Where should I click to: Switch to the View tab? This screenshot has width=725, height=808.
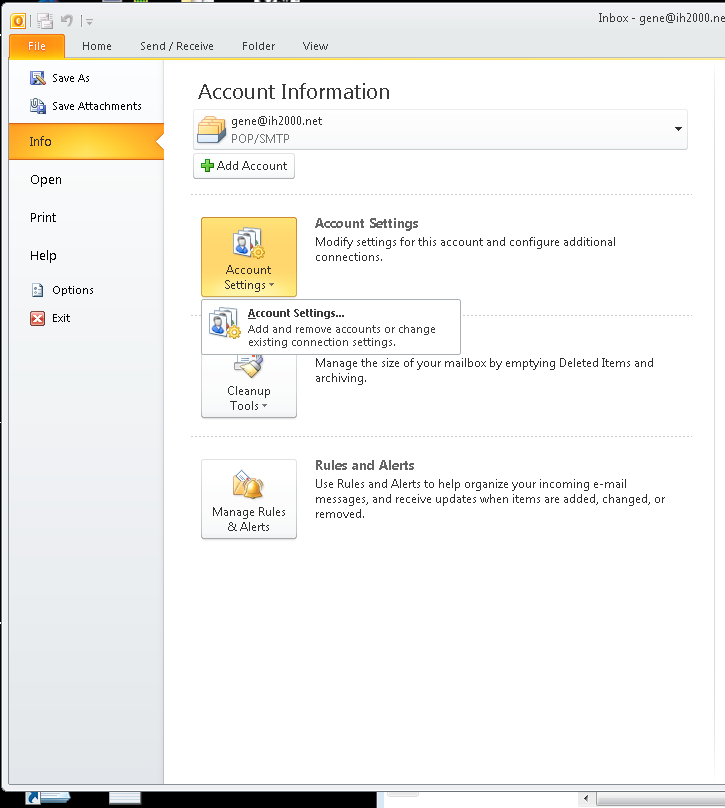(315, 46)
